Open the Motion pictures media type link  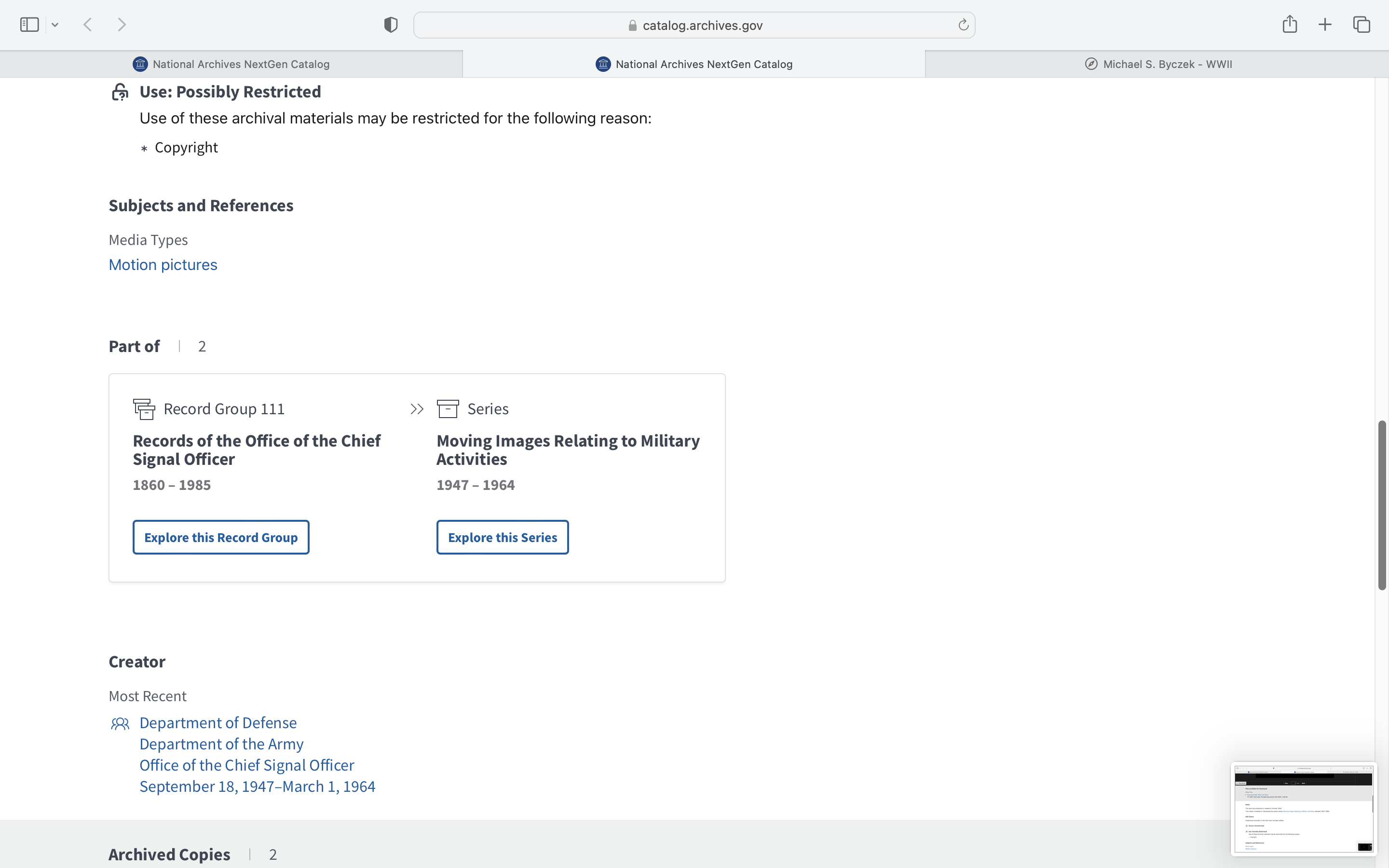[163, 265]
